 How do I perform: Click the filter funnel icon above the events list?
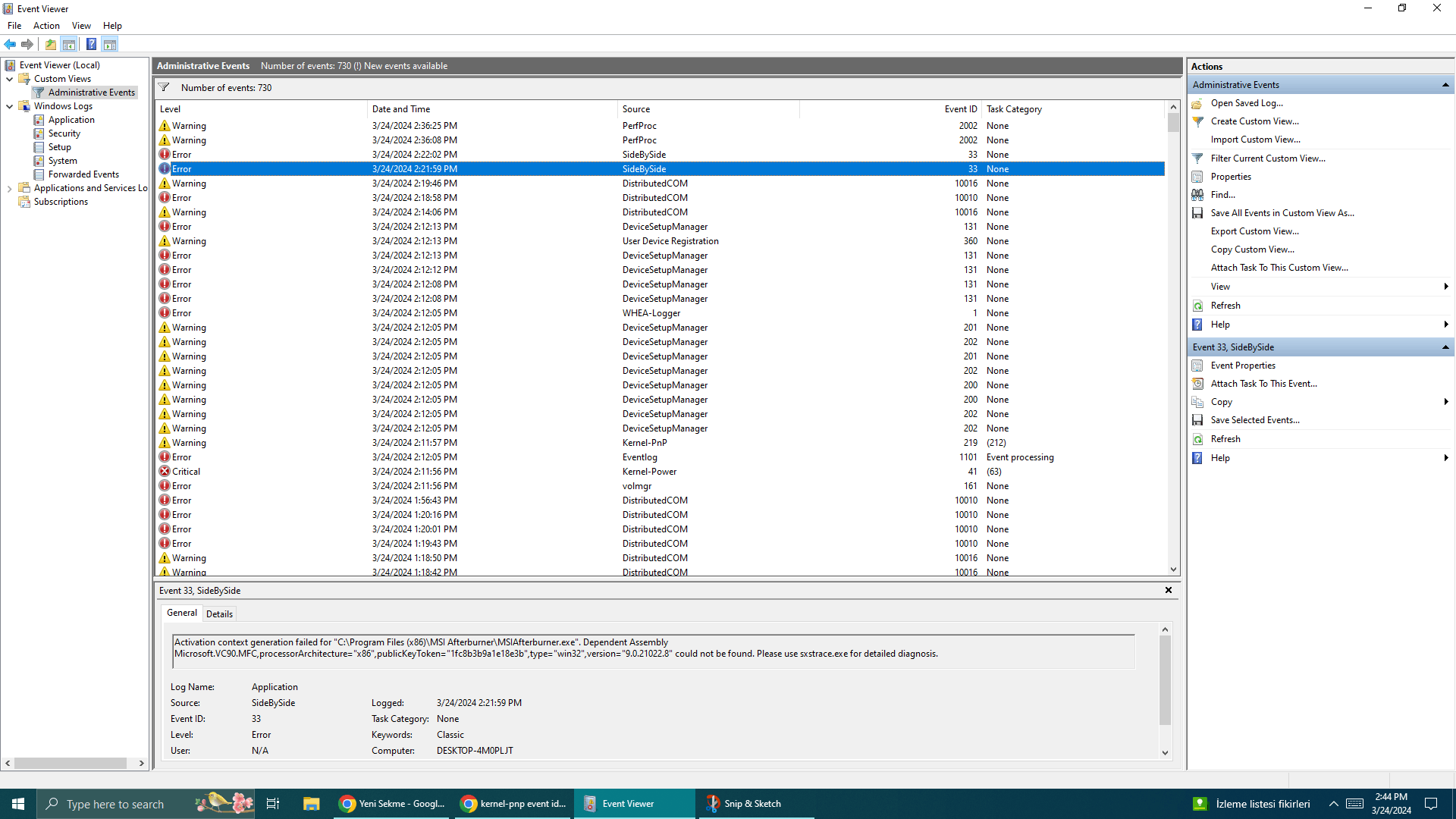click(164, 88)
